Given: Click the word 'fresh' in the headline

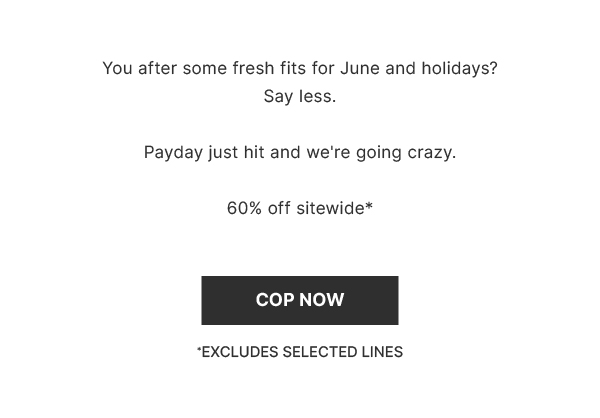Looking at the screenshot, I should point(253,69).
